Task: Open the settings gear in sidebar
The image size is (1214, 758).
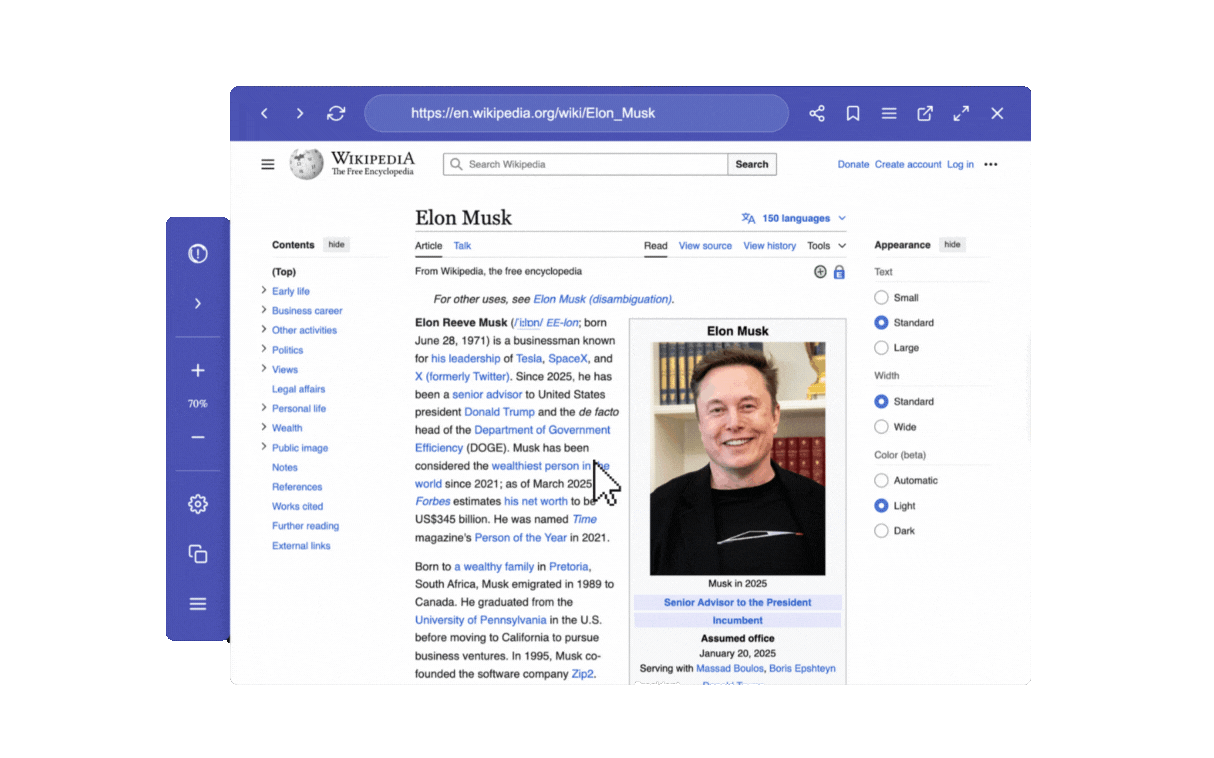Action: [198, 504]
